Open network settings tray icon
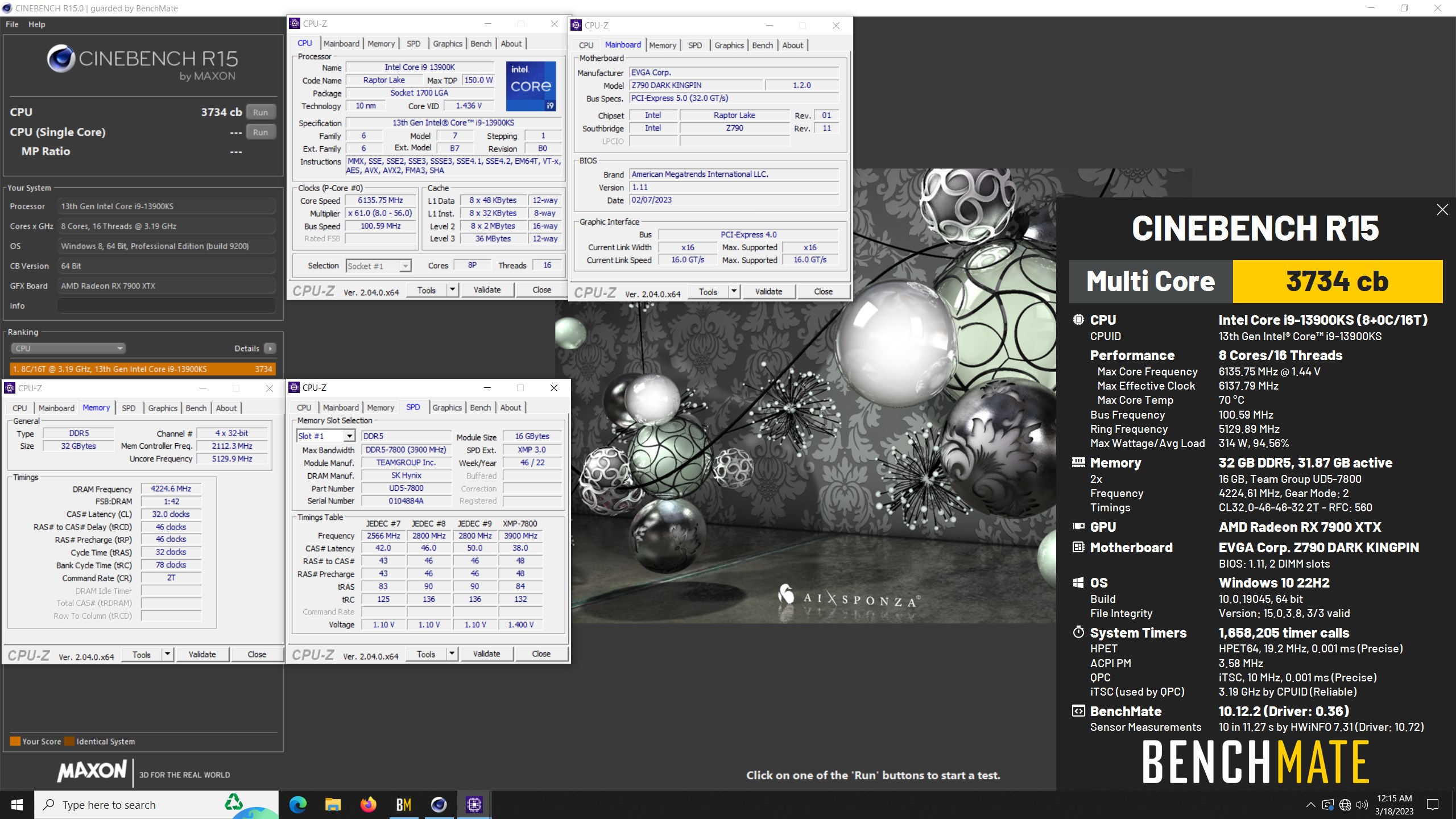Viewport: 1456px width, 819px height. tap(1345, 805)
